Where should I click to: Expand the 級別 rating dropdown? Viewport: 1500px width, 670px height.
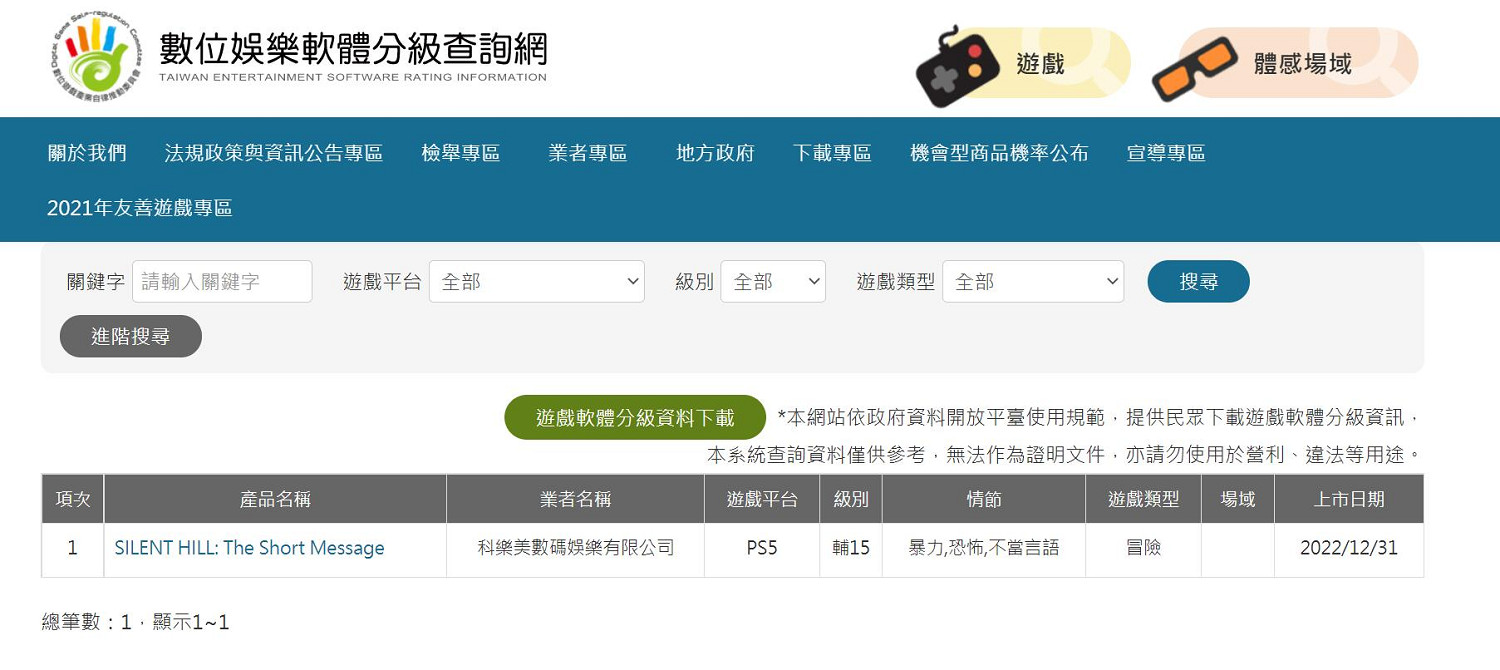773,282
